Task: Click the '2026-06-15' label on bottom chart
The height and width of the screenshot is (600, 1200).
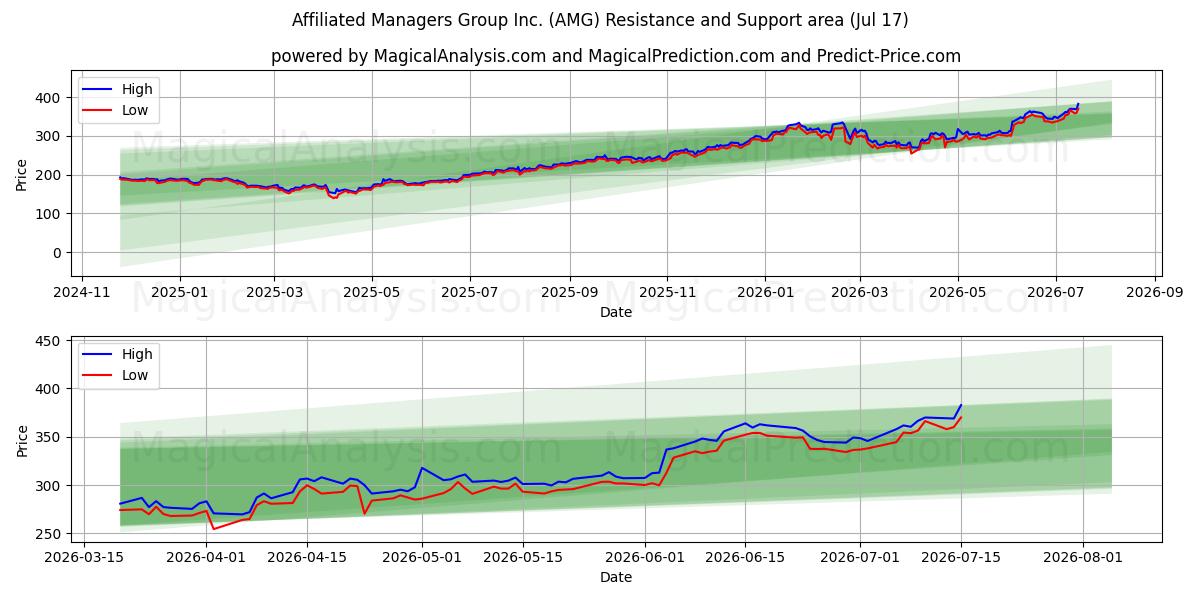Action: (746, 558)
